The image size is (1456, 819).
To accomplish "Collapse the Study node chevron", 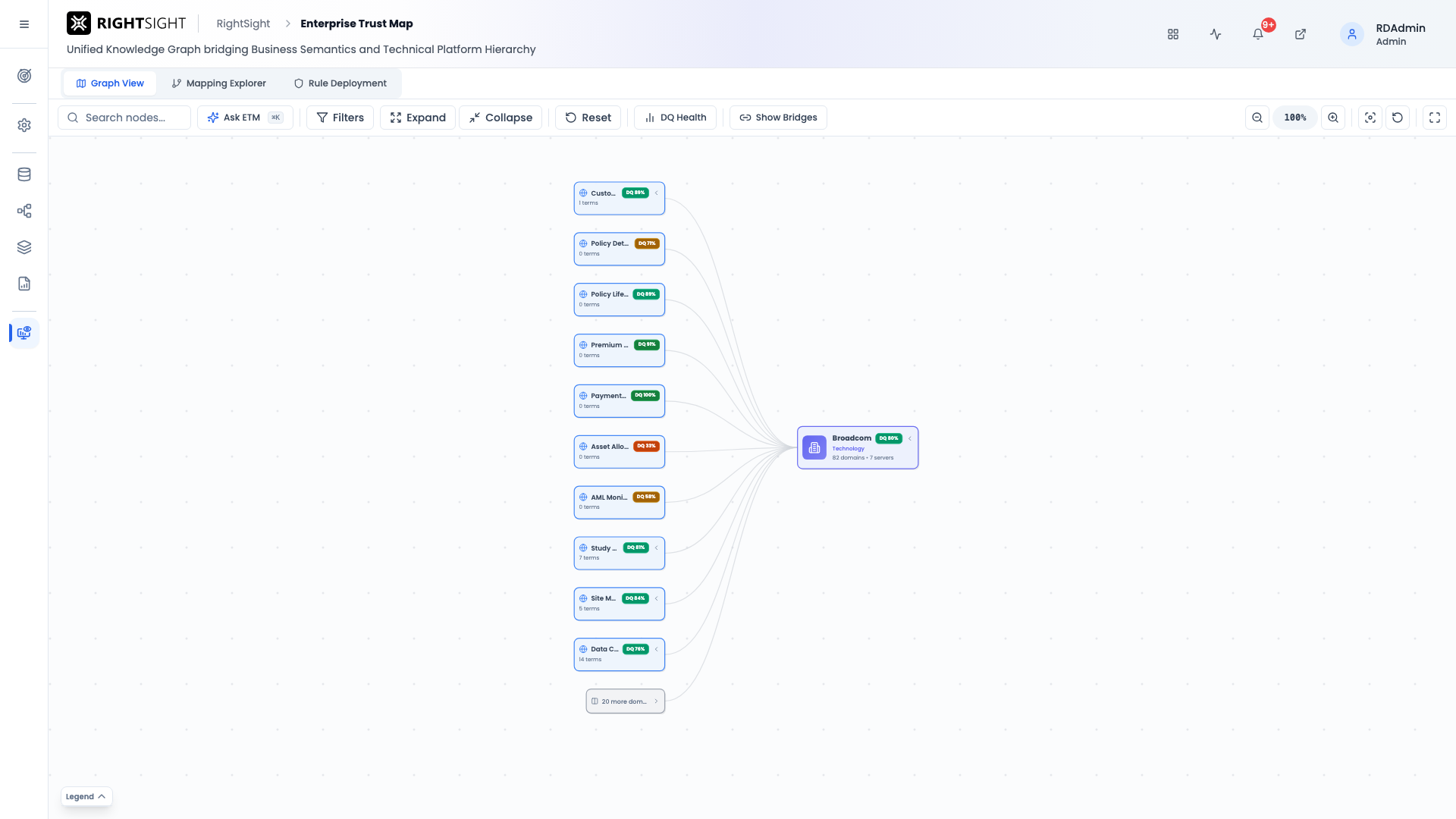I will [x=657, y=548].
